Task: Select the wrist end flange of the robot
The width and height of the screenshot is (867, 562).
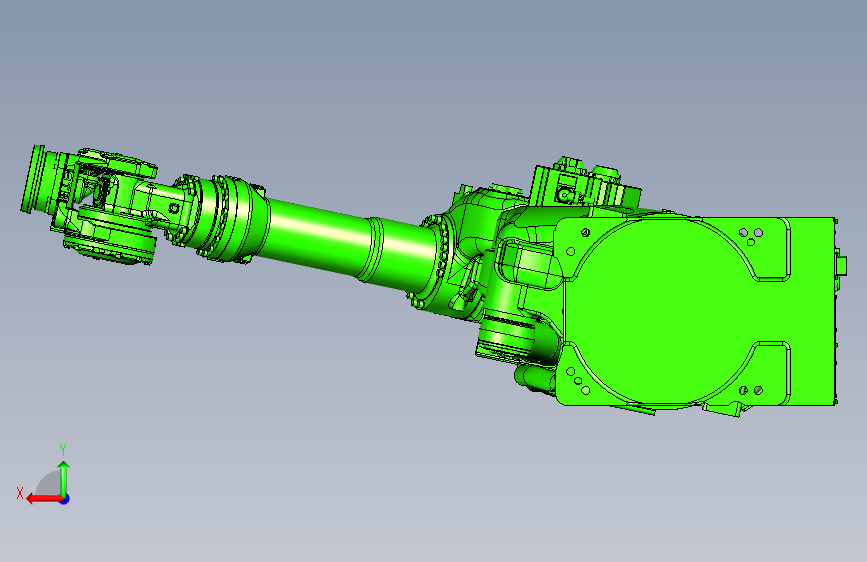Action: (x=34, y=179)
